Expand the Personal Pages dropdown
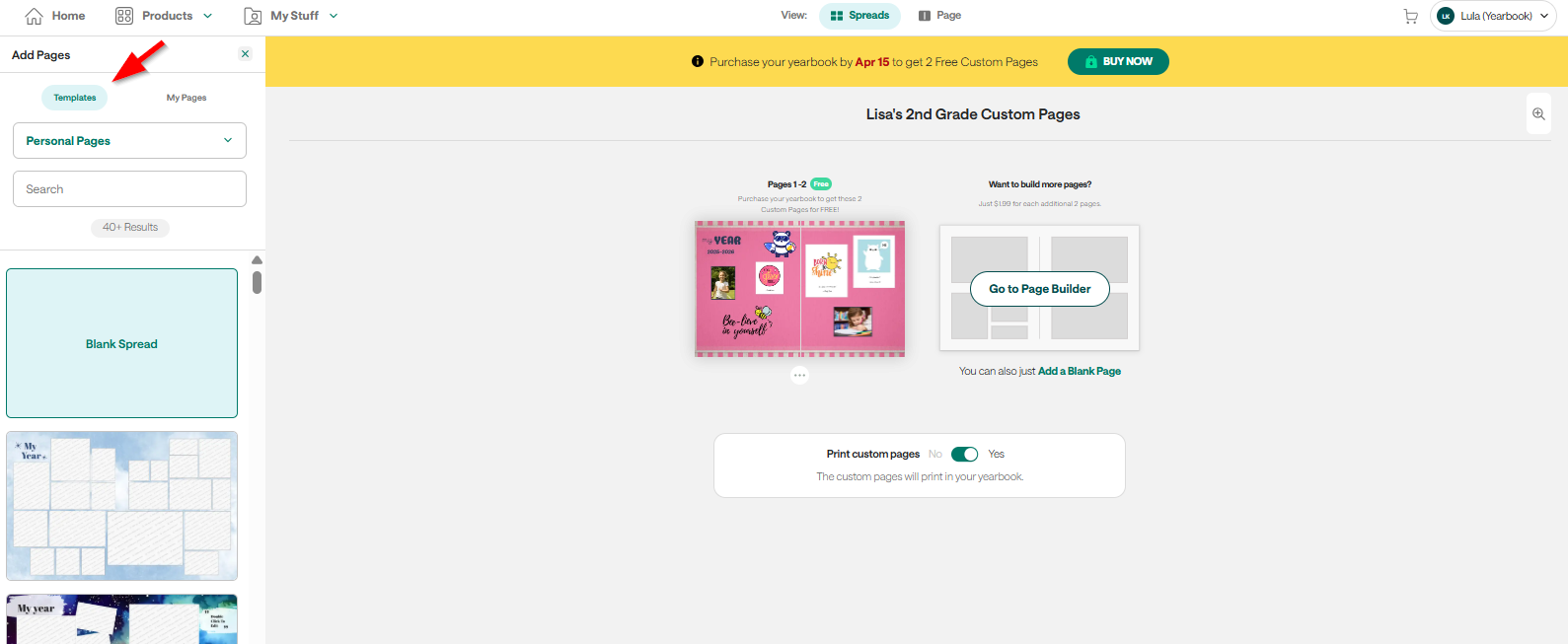This screenshot has height=644, width=1568. pyautogui.click(x=129, y=140)
